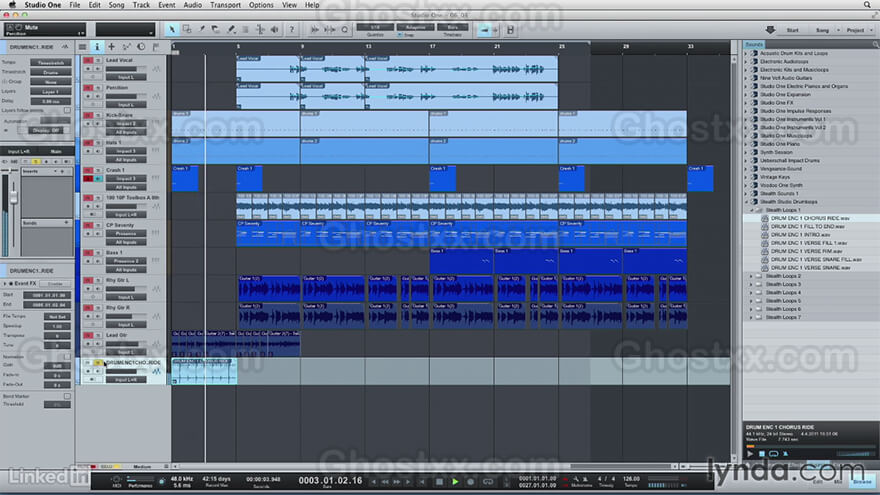880x495 pixels.
Task: Toggle the Snap checkbox
Action: click(400, 35)
